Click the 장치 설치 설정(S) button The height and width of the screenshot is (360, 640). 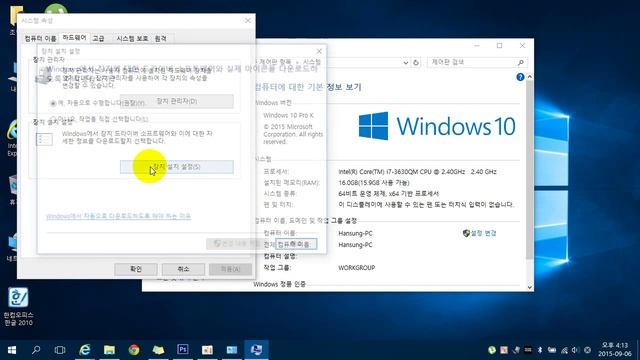[x=177, y=167]
